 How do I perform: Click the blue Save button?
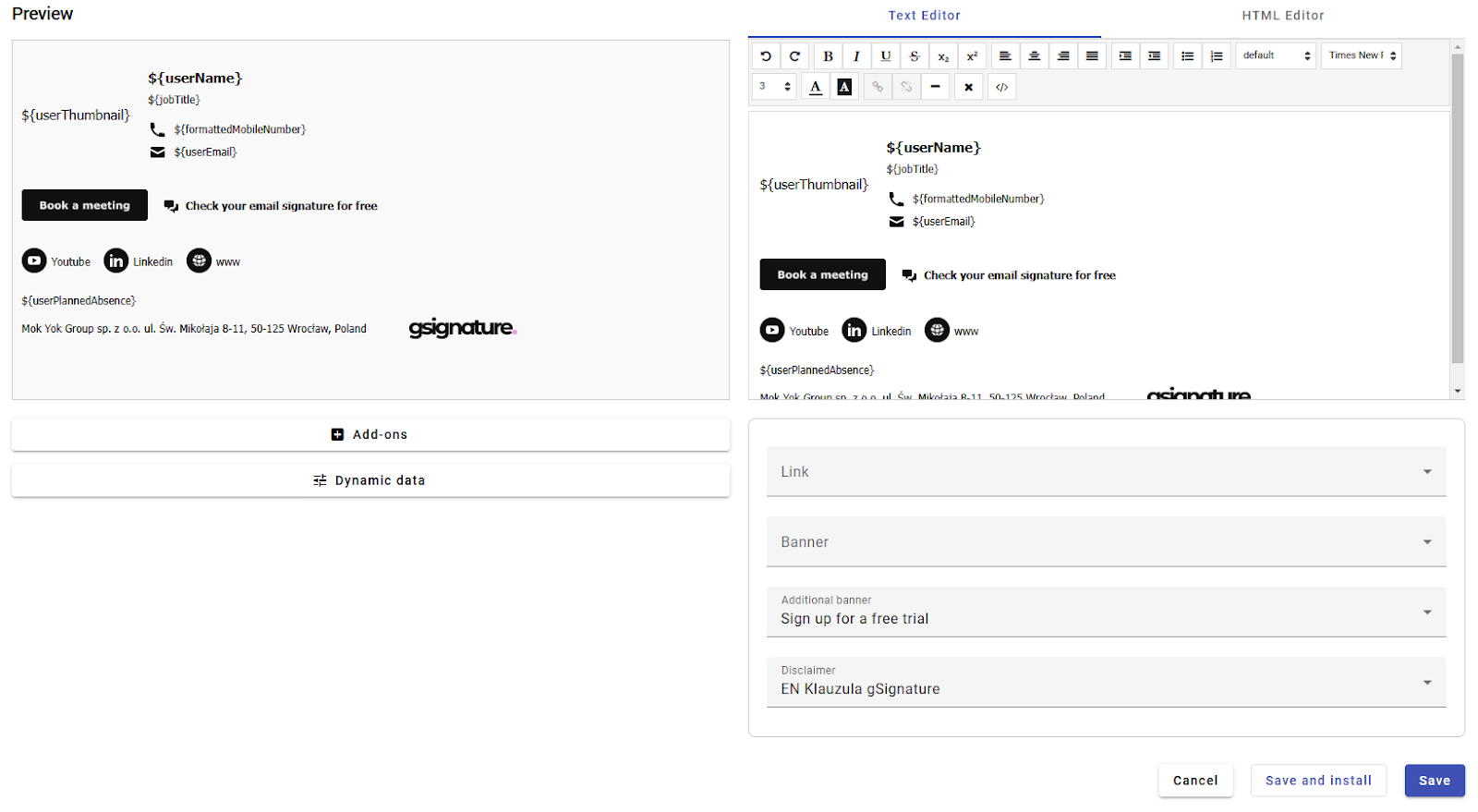1435,781
